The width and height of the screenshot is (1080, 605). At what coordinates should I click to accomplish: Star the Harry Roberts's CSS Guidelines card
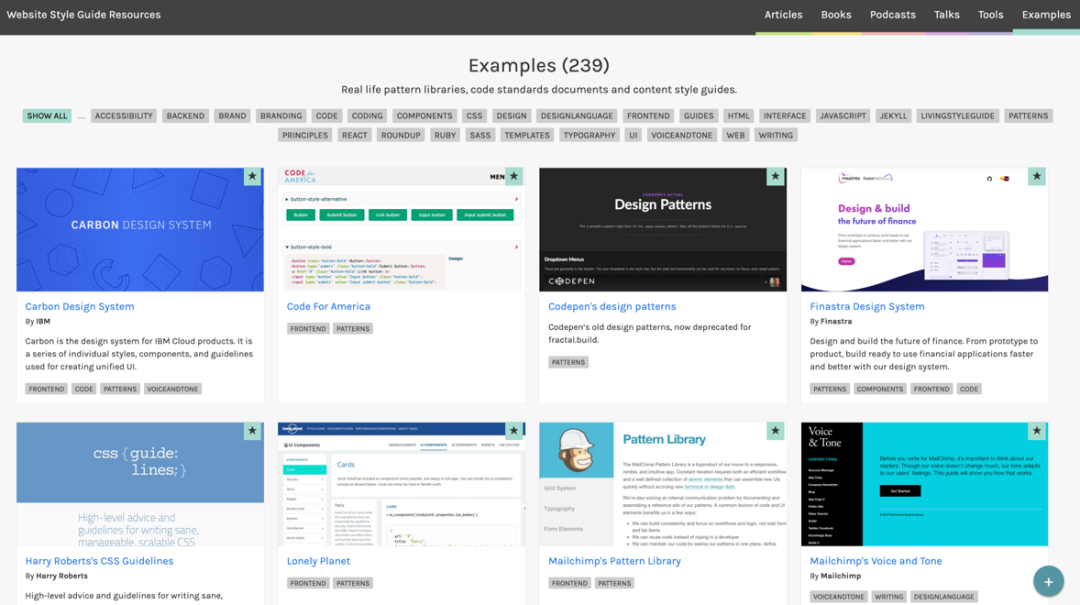[252, 431]
